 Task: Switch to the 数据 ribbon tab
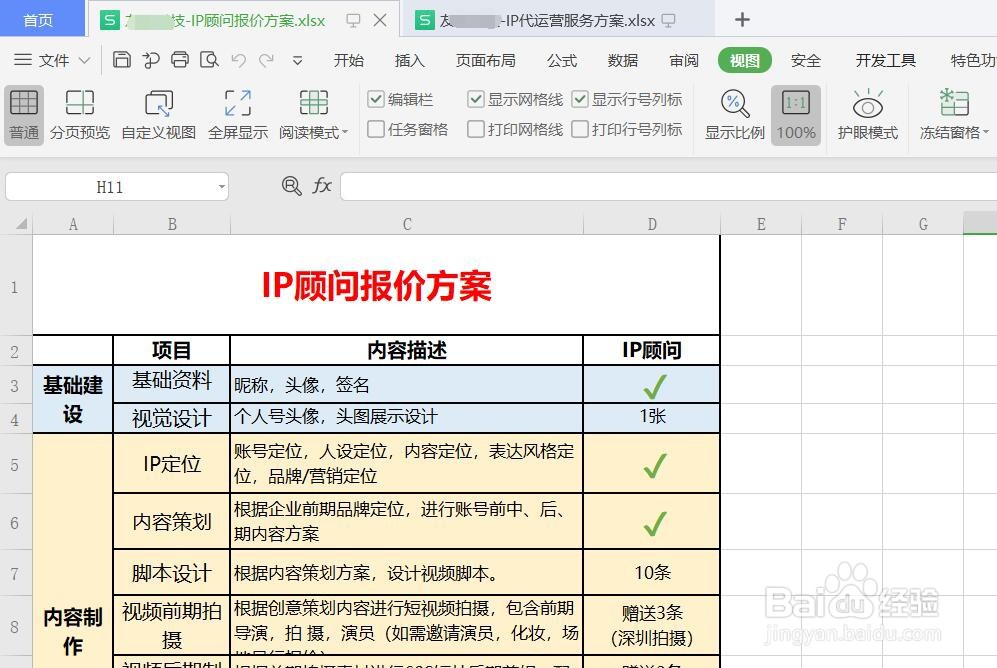(x=622, y=60)
